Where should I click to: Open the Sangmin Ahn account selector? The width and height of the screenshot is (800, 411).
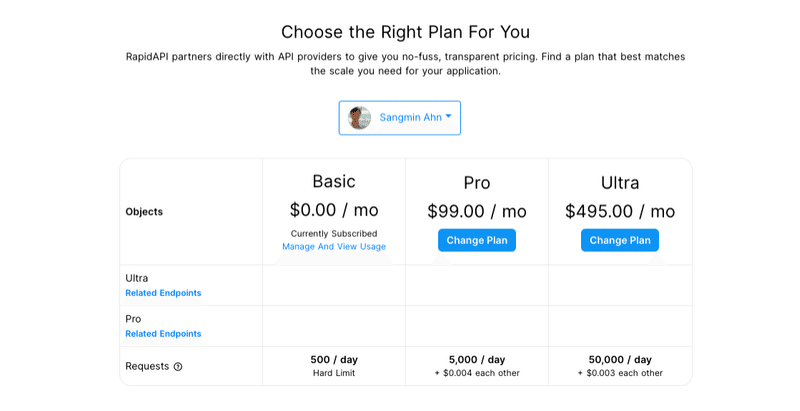399,118
